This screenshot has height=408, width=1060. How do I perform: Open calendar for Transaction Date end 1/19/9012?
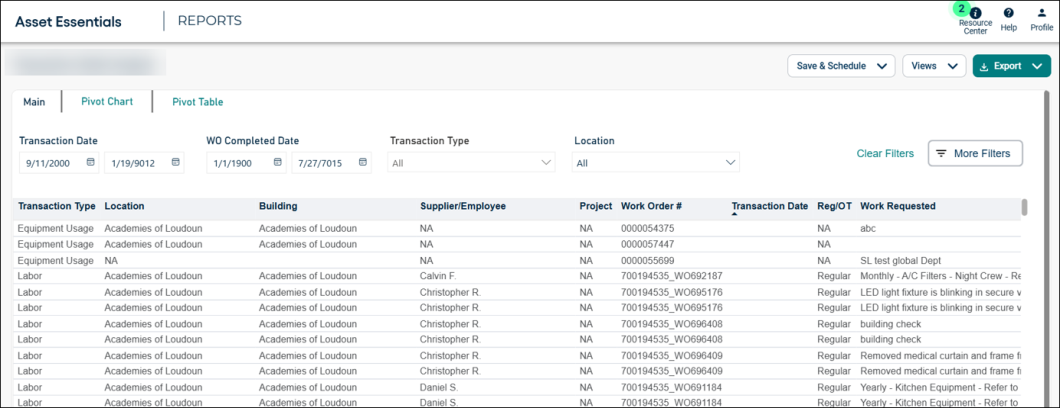(x=175, y=162)
